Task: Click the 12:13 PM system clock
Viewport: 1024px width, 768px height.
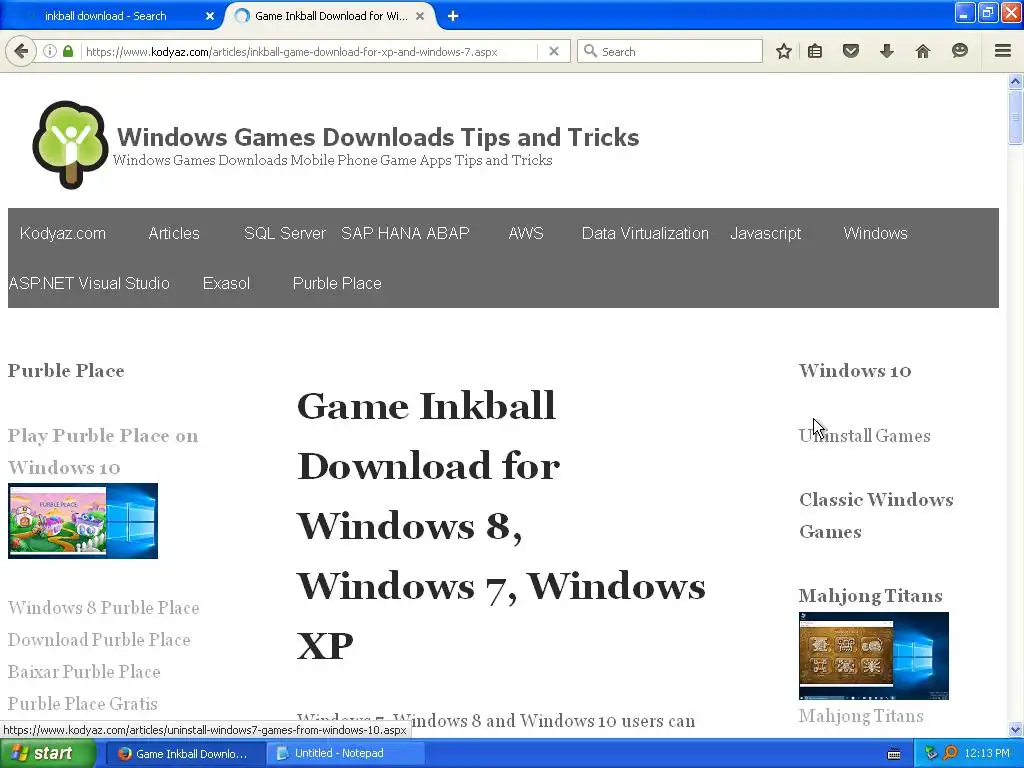Action: coord(987,754)
